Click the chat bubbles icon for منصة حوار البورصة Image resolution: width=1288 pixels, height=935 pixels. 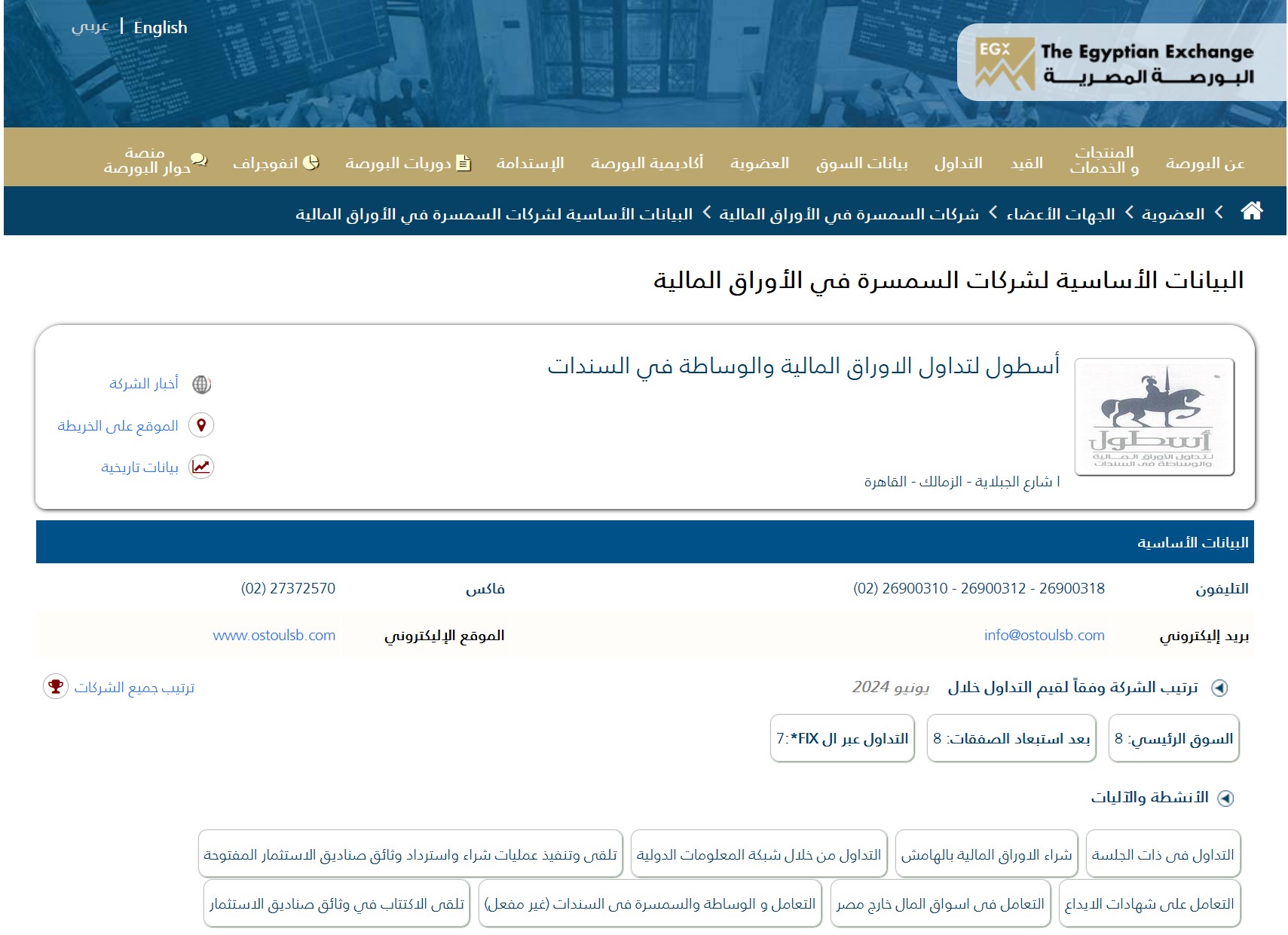(199, 159)
